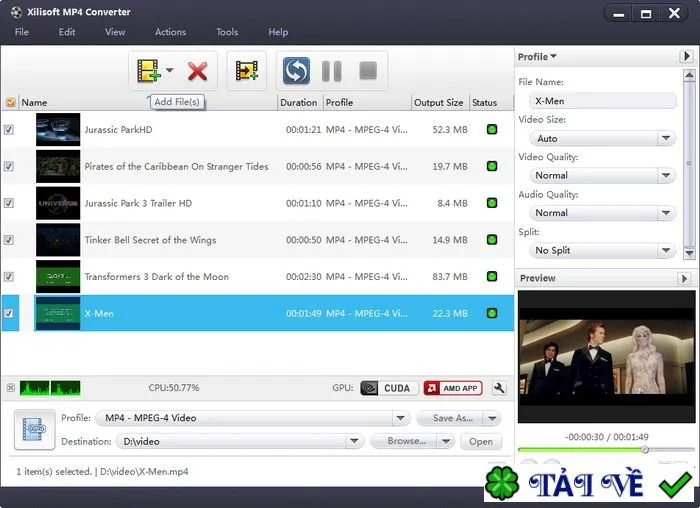Screen dimensions: 700x508
Task: Start conversion with the blue Convert icon
Action: coord(296,71)
